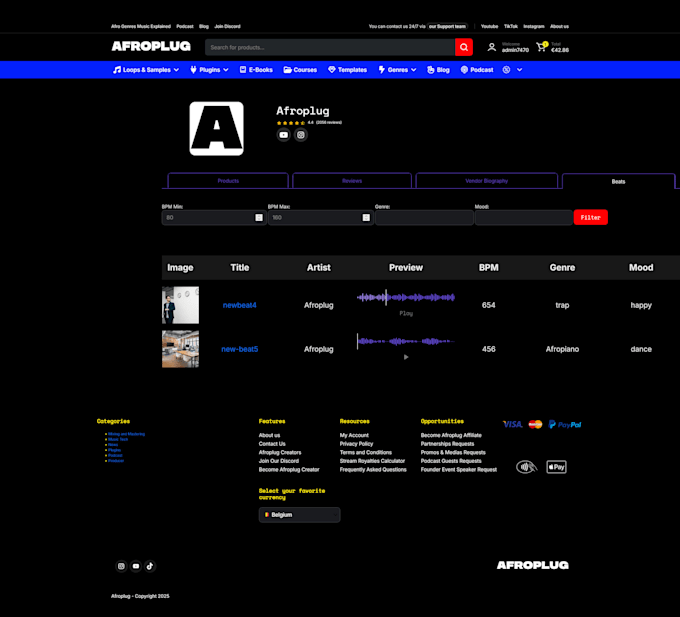
Task: Open Afro Genres Music Explained link
Action: tap(141, 26)
